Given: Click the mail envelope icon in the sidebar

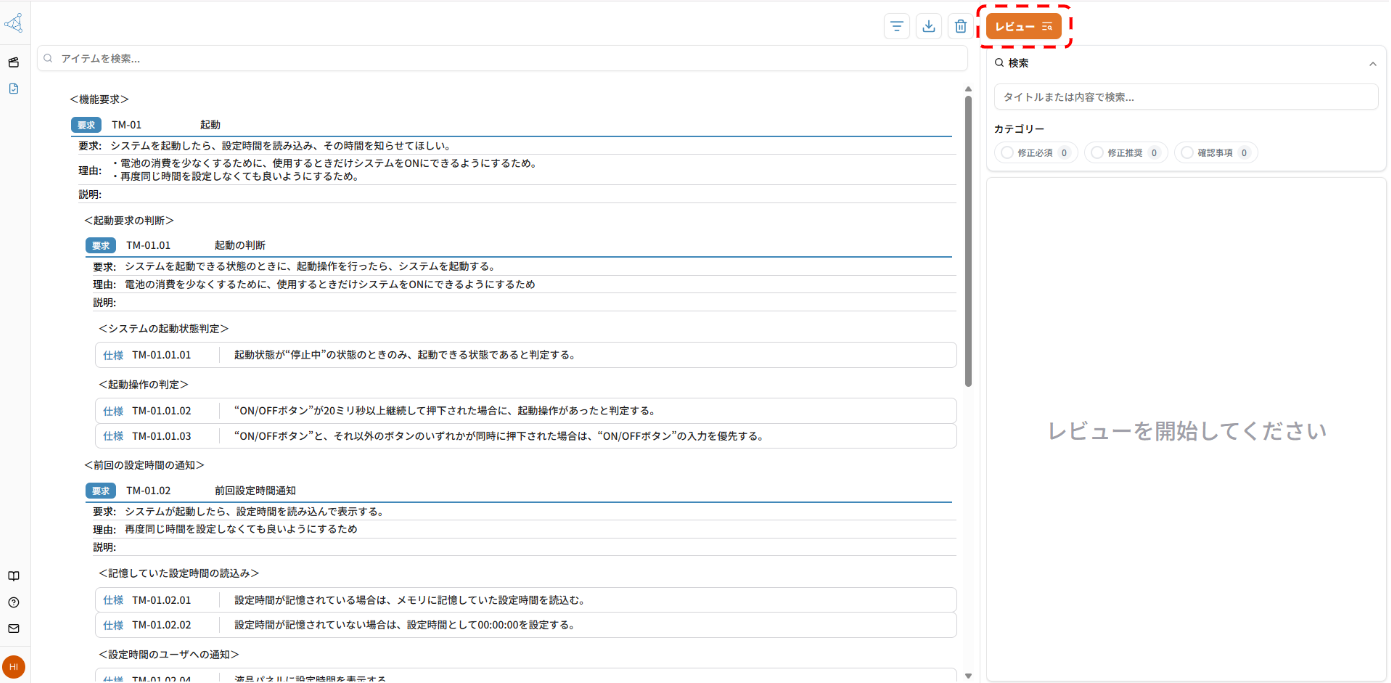Looking at the screenshot, I should (13, 629).
